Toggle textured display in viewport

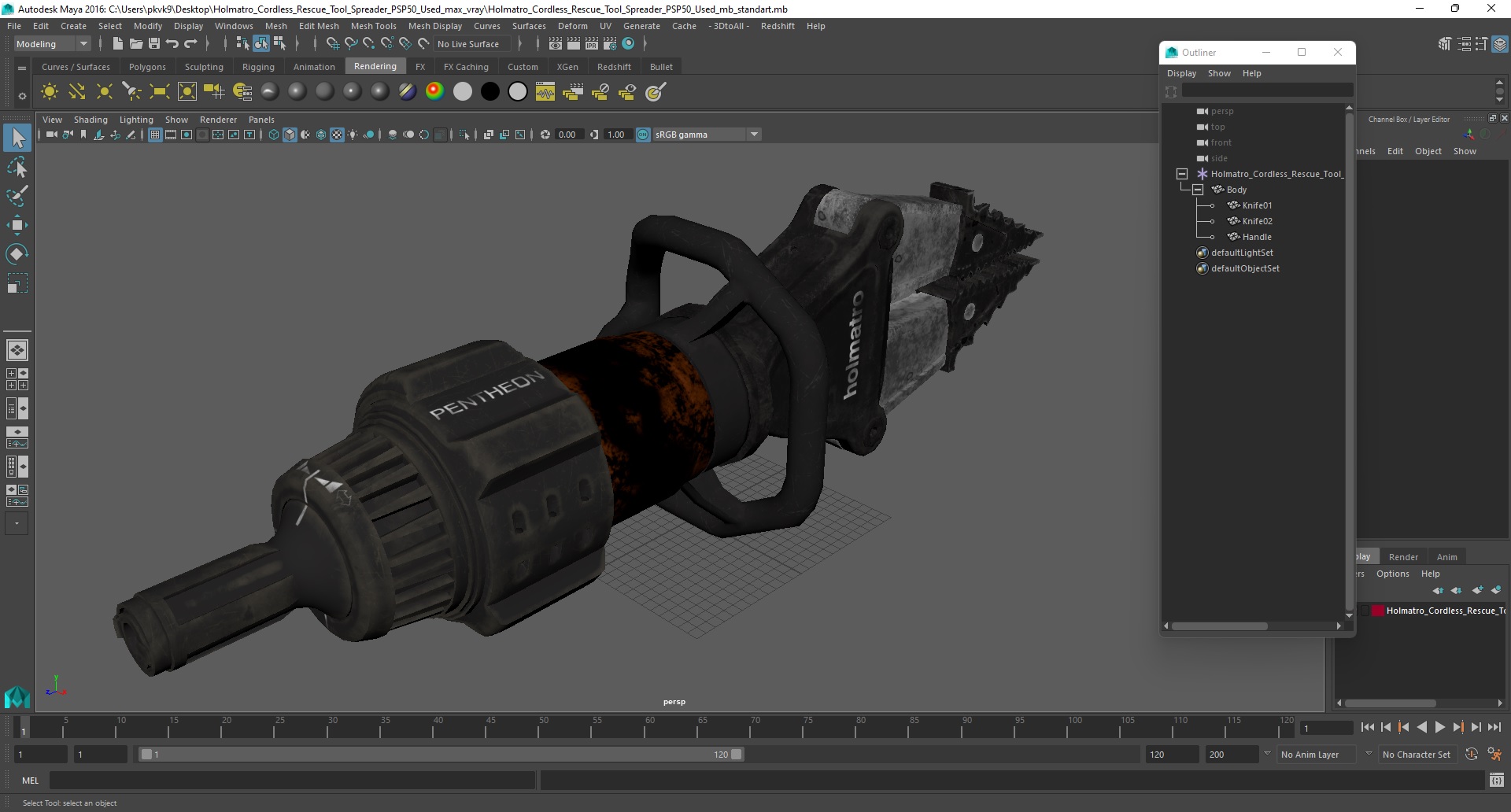point(337,135)
